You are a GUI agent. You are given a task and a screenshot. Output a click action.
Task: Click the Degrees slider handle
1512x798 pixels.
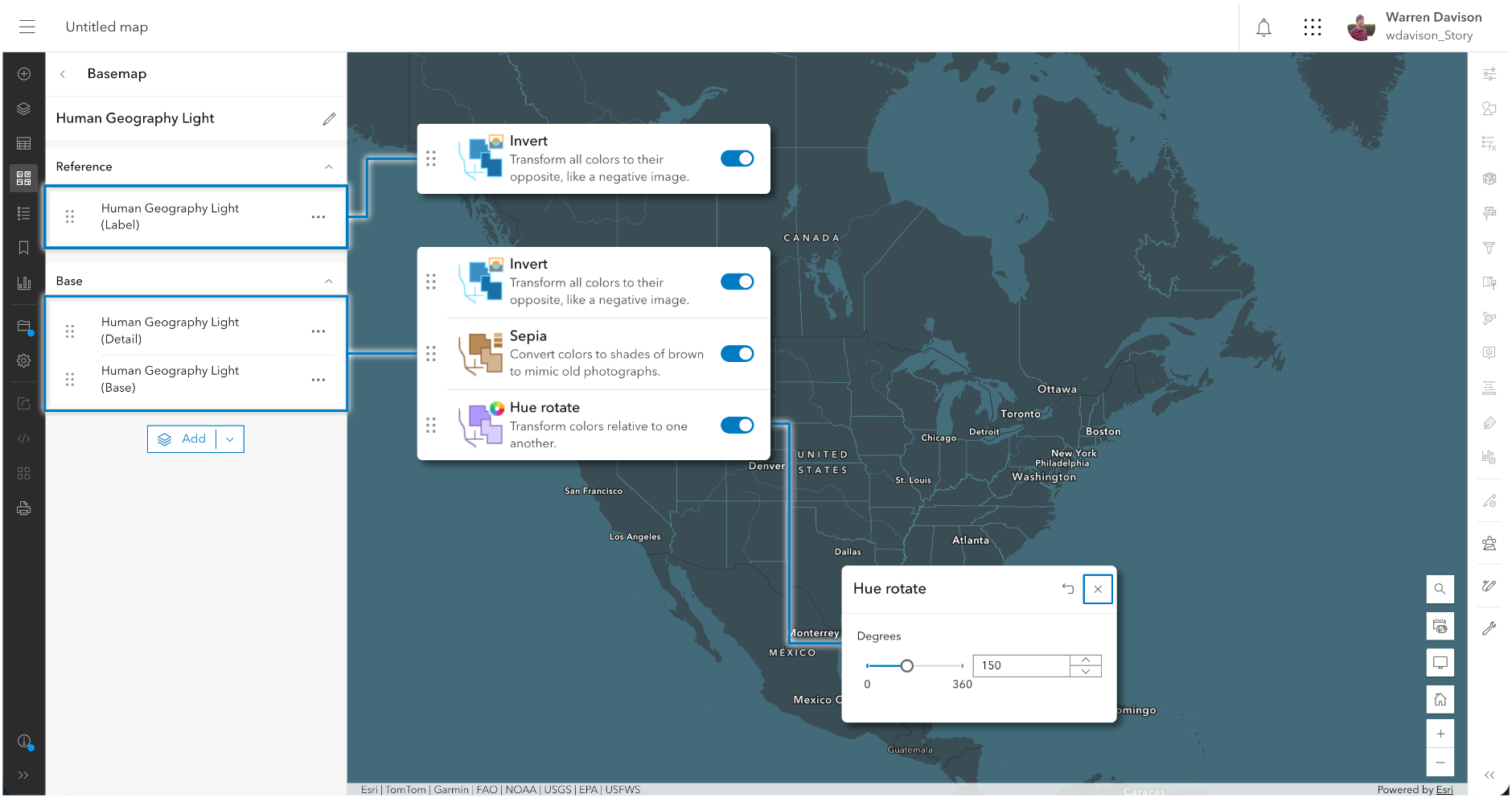907,666
